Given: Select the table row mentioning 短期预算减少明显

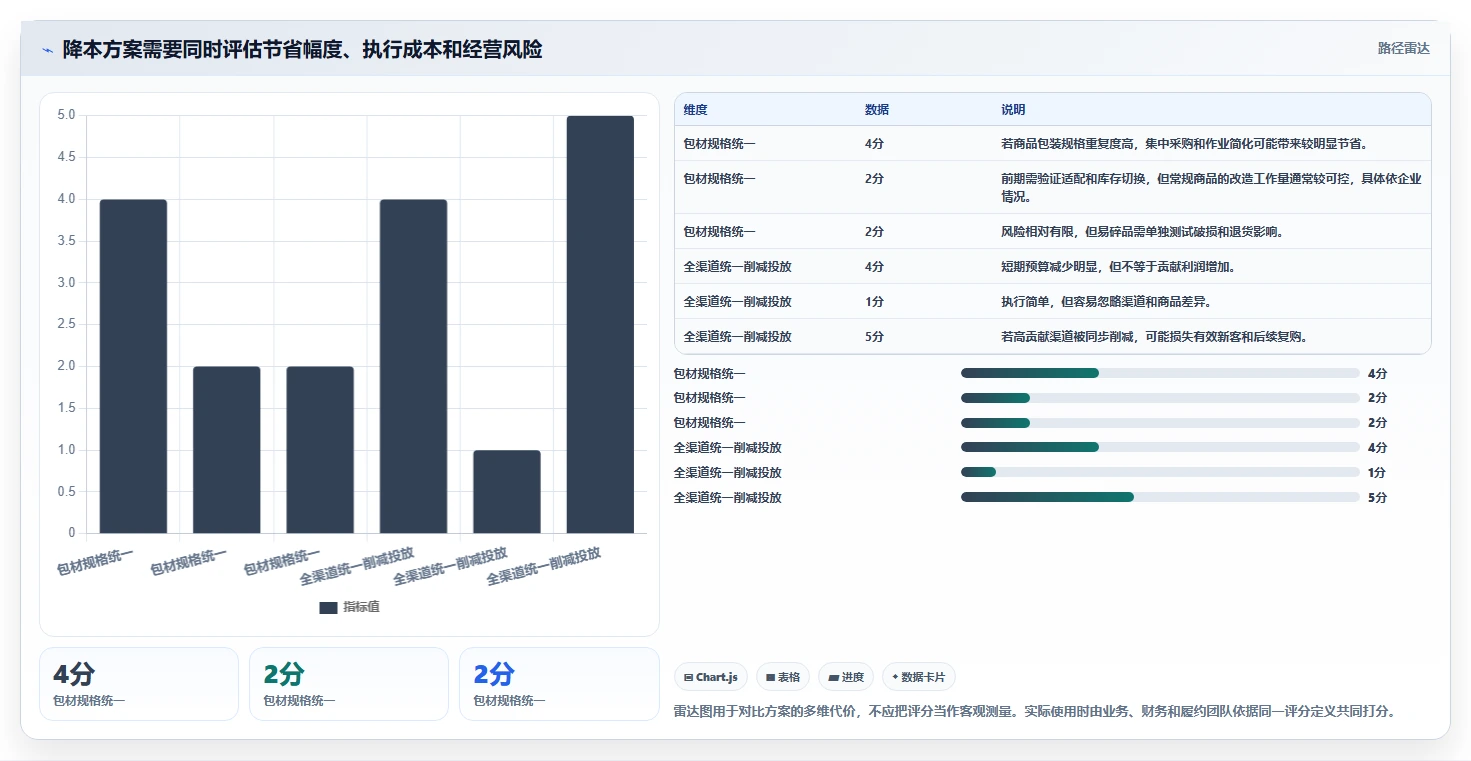Looking at the screenshot, I should [1053, 267].
